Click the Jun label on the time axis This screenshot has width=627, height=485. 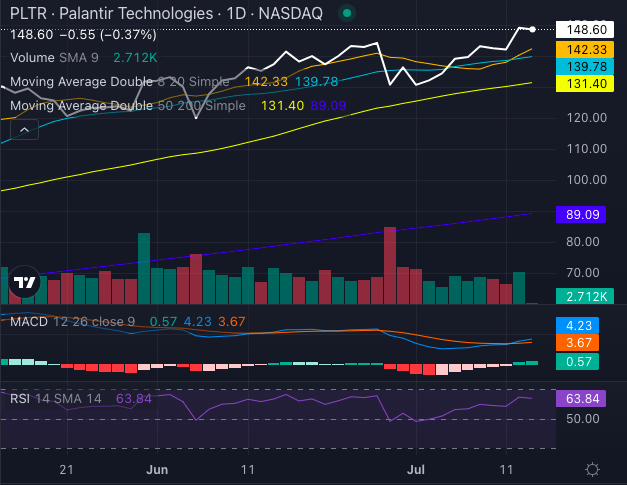tap(157, 469)
